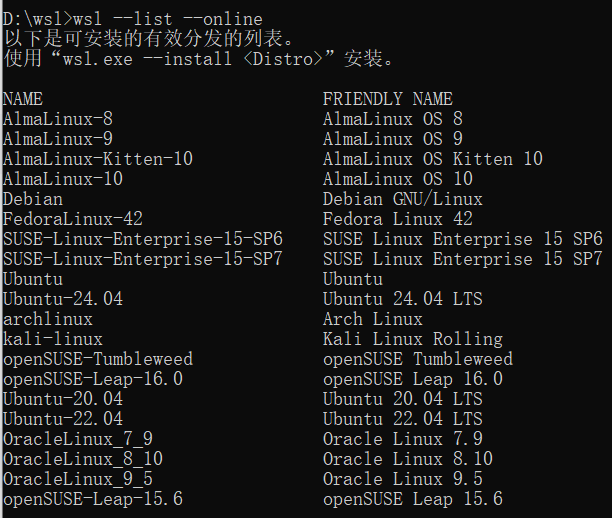This screenshot has width=612, height=518.
Task: Click the Debian entry in NAME column
Action: tap(33, 198)
